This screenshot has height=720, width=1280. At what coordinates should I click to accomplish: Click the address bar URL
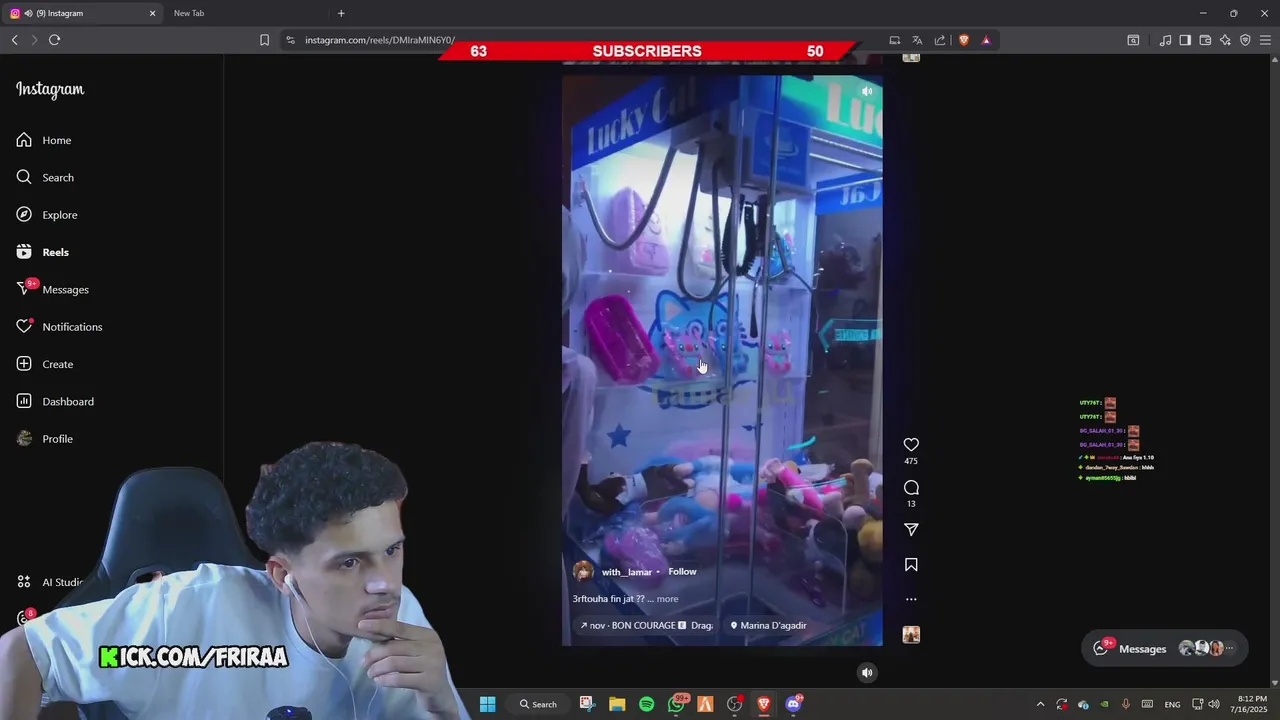pyautogui.click(x=380, y=40)
